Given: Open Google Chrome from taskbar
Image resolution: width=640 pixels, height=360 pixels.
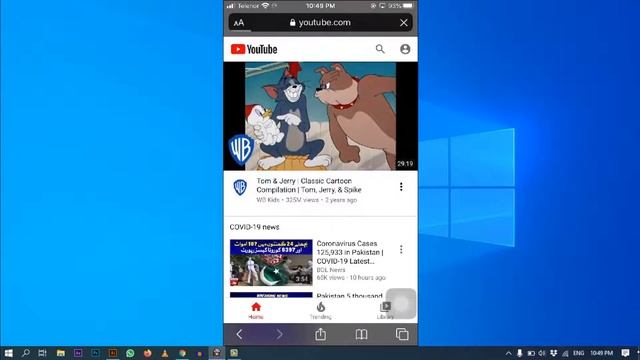Looking at the screenshot, I should pos(182,353).
